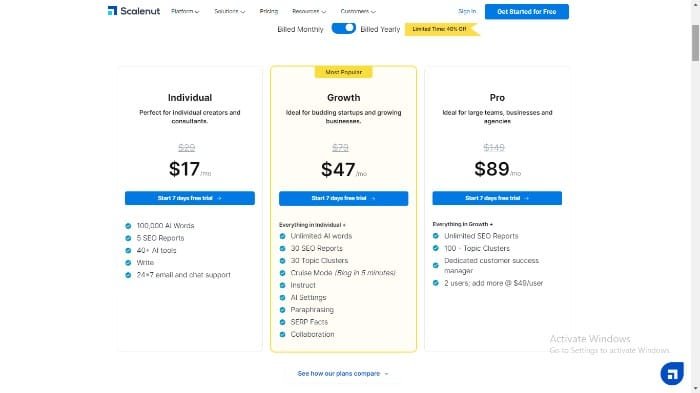Click the Scalenut logo icon
The image size is (700, 393).
(x=112, y=11)
